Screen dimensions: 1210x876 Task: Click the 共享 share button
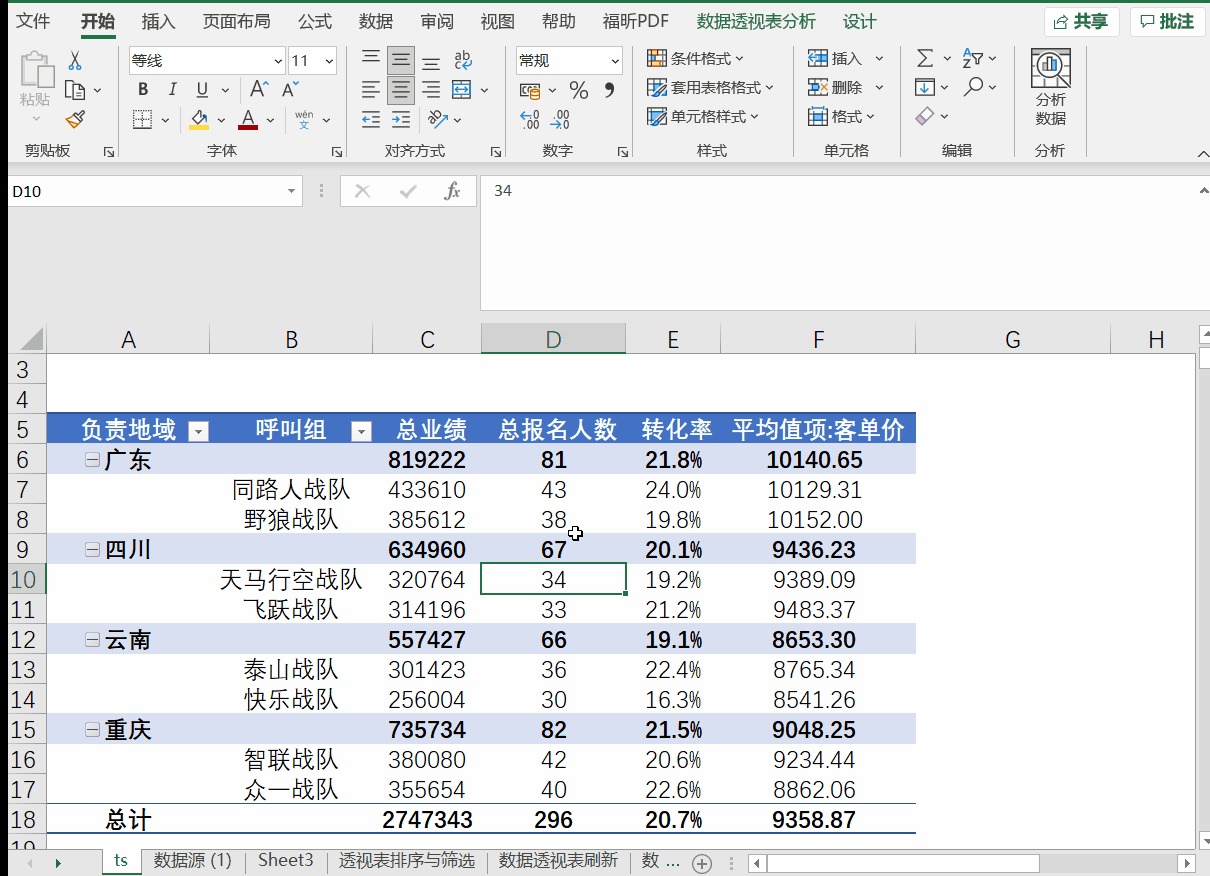1082,21
